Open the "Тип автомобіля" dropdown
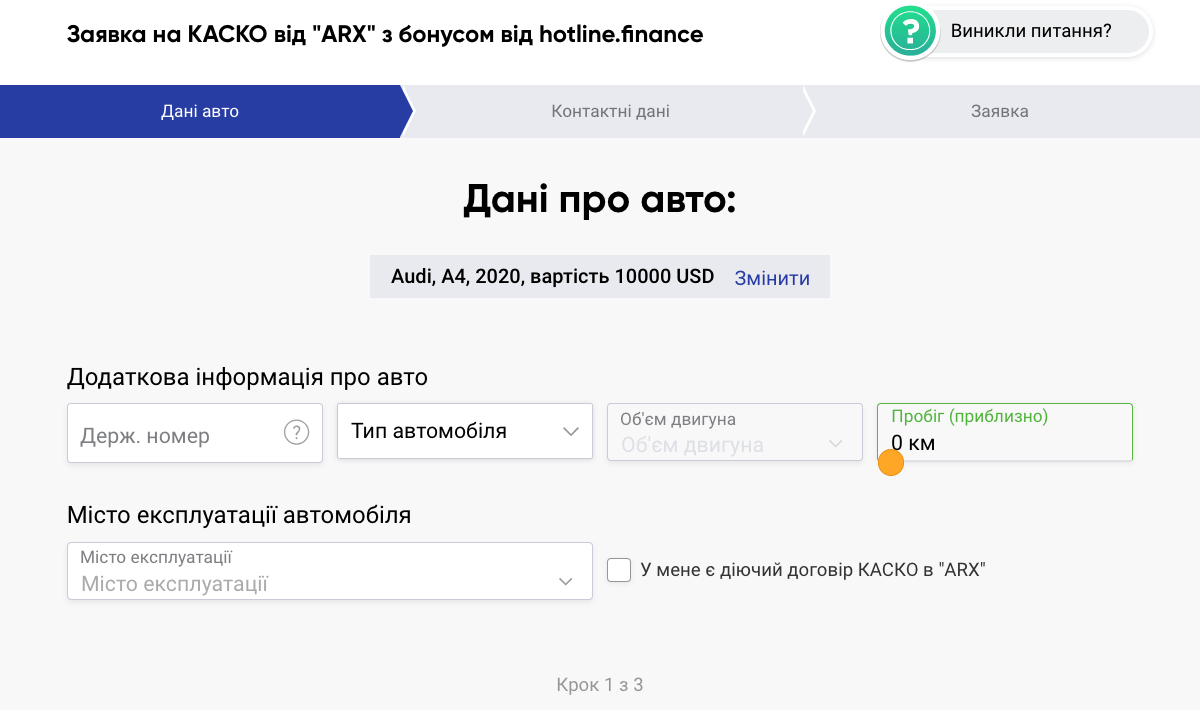Image resolution: width=1200 pixels, height=710 pixels. (x=465, y=431)
